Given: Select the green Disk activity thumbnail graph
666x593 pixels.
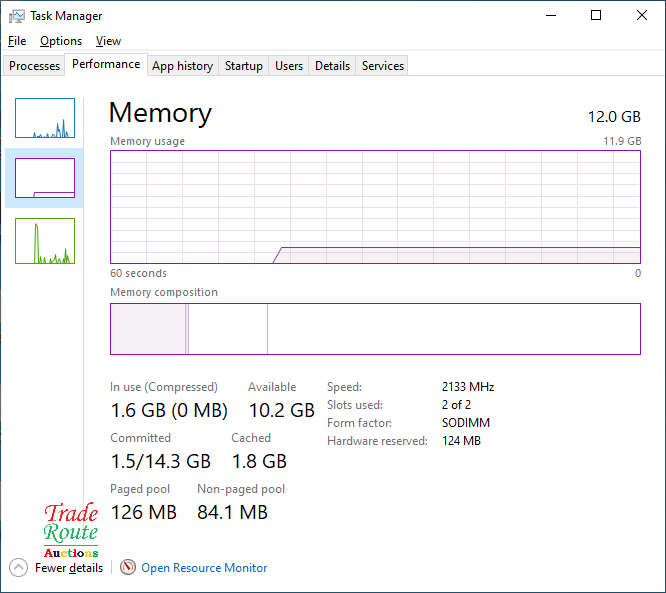Looking at the screenshot, I should 45,241.
